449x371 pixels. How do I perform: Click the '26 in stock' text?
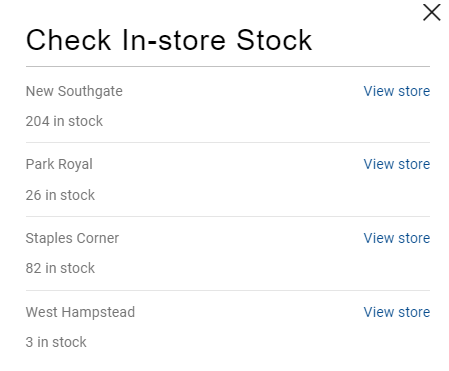tap(60, 195)
